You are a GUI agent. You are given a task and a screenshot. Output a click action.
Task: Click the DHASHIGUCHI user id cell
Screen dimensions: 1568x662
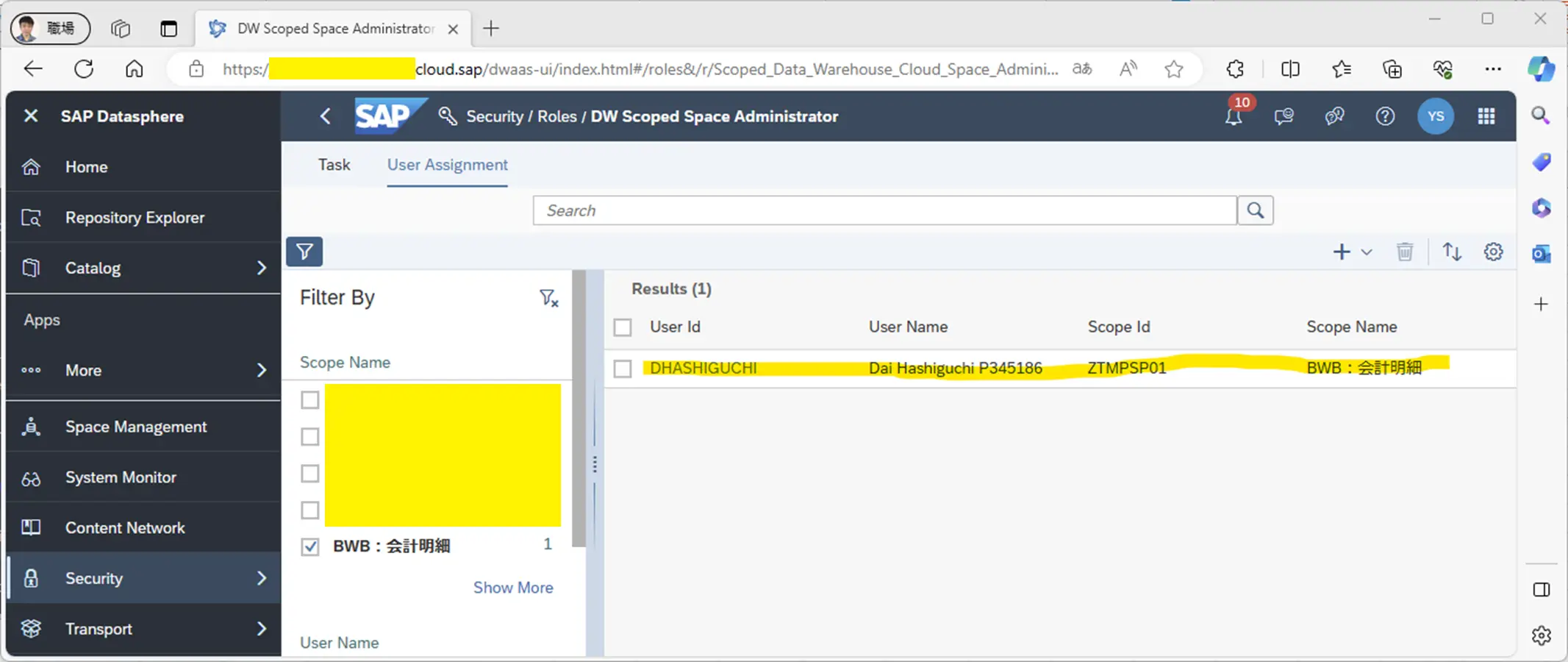click(704, 368)
